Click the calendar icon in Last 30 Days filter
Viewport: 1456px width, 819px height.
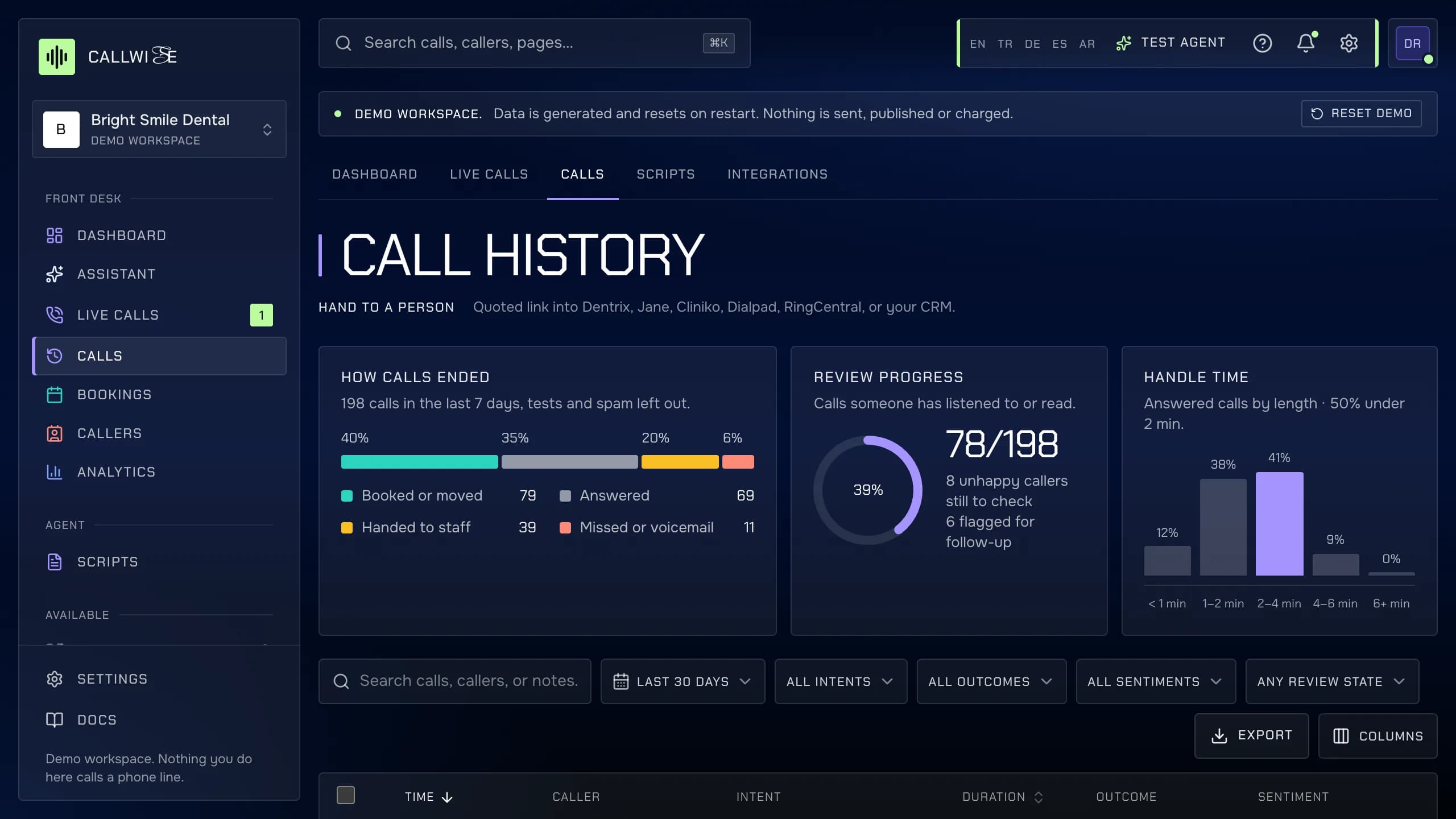(x=621, y=681)
